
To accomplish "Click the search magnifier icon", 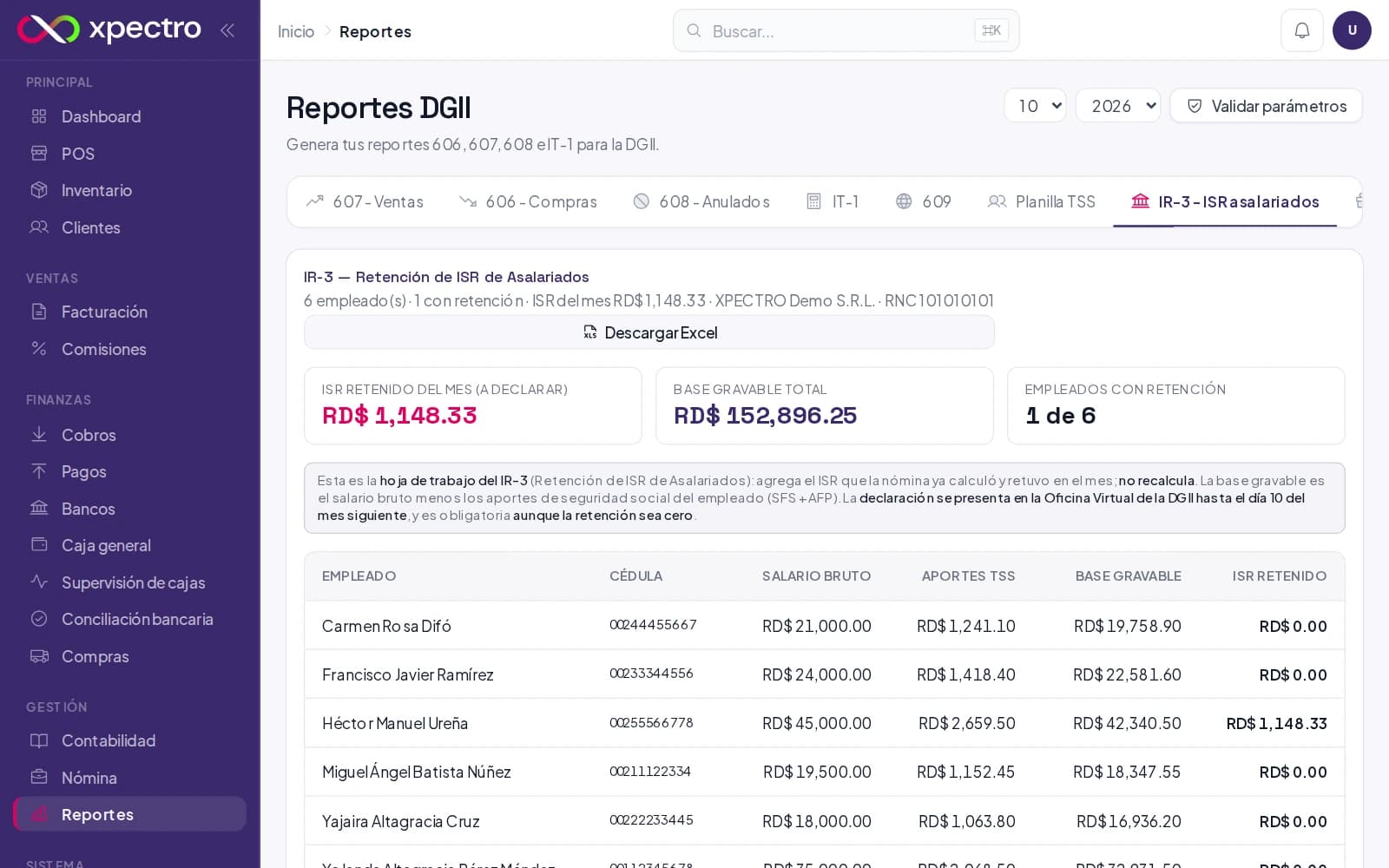I will click(x=694, y=30).
